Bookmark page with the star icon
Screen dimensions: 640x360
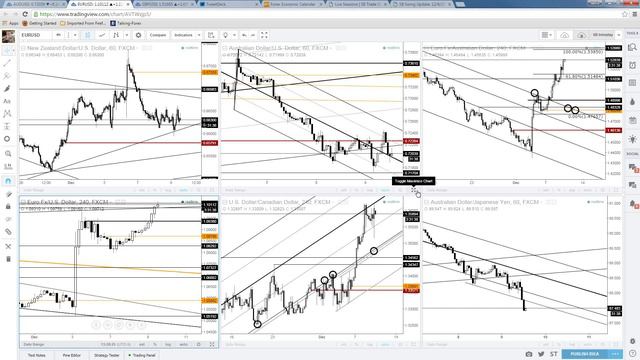(x=624, y=14)
